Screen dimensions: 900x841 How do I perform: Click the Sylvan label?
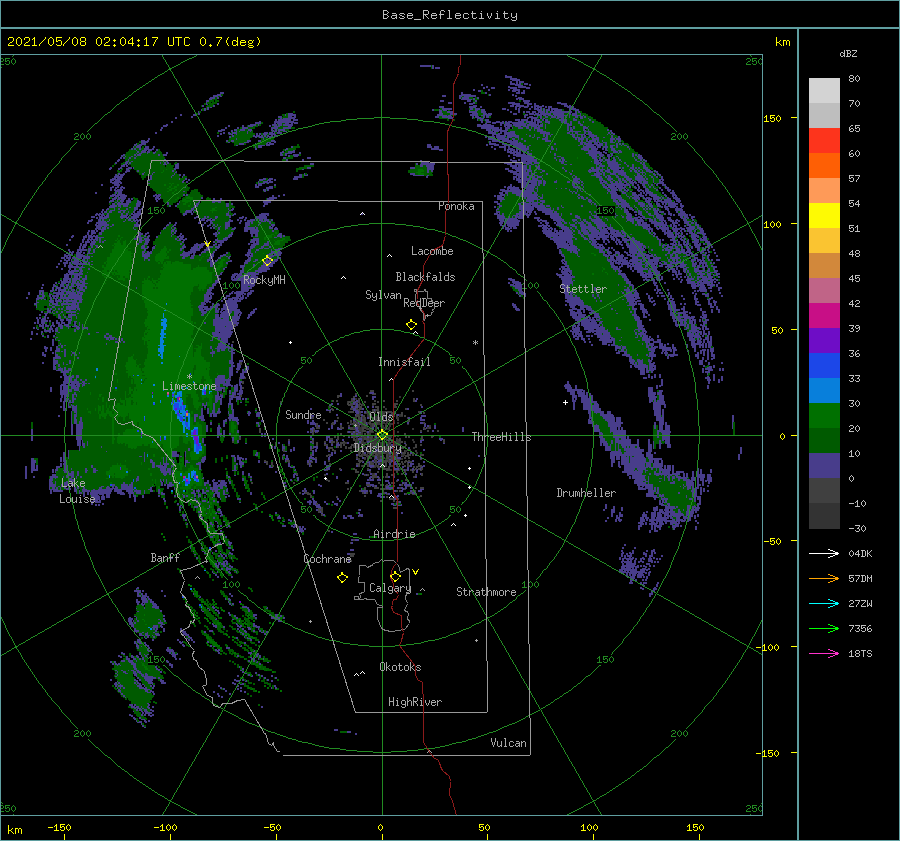click(x=383, y=295)
